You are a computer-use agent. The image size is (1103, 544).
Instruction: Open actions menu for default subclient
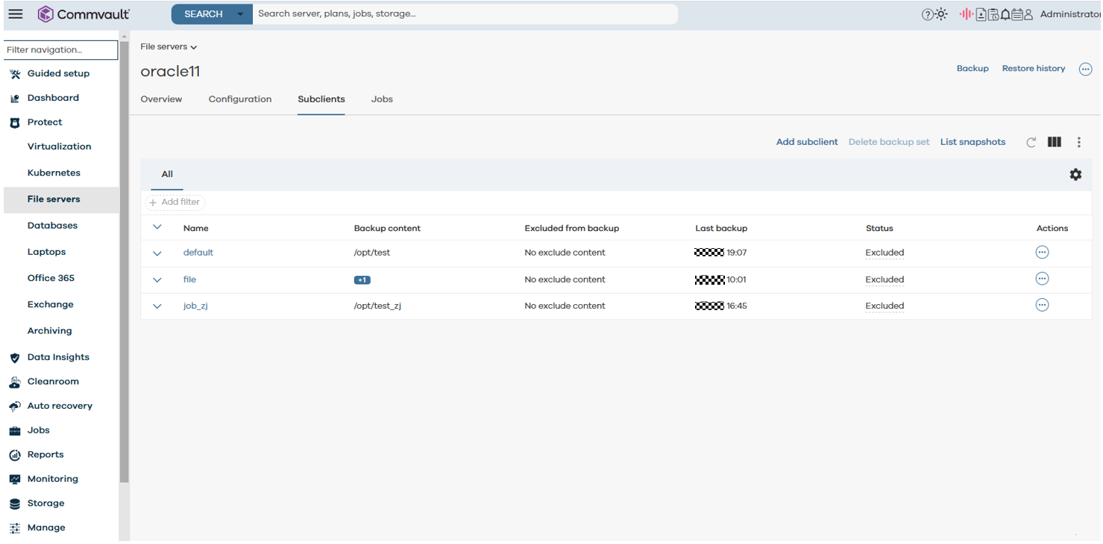(1042, 252)
